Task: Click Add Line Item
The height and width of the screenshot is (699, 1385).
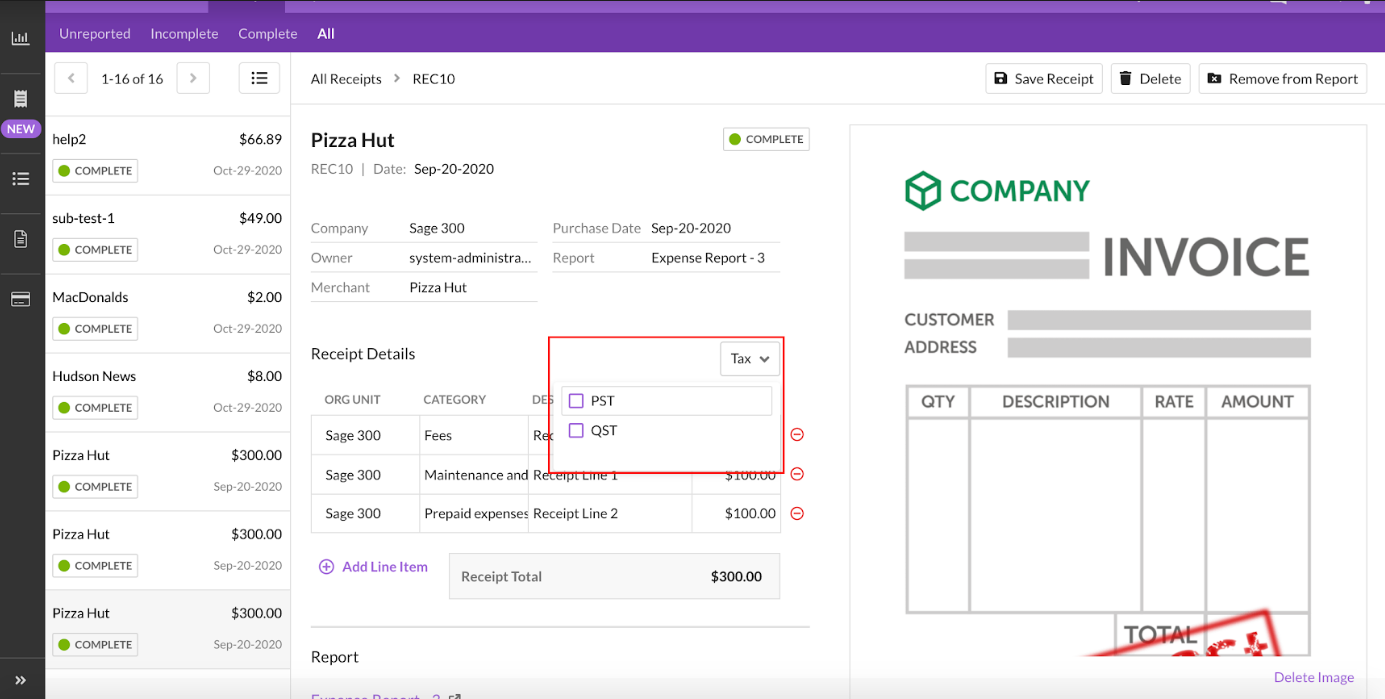Action: [373, 566]
